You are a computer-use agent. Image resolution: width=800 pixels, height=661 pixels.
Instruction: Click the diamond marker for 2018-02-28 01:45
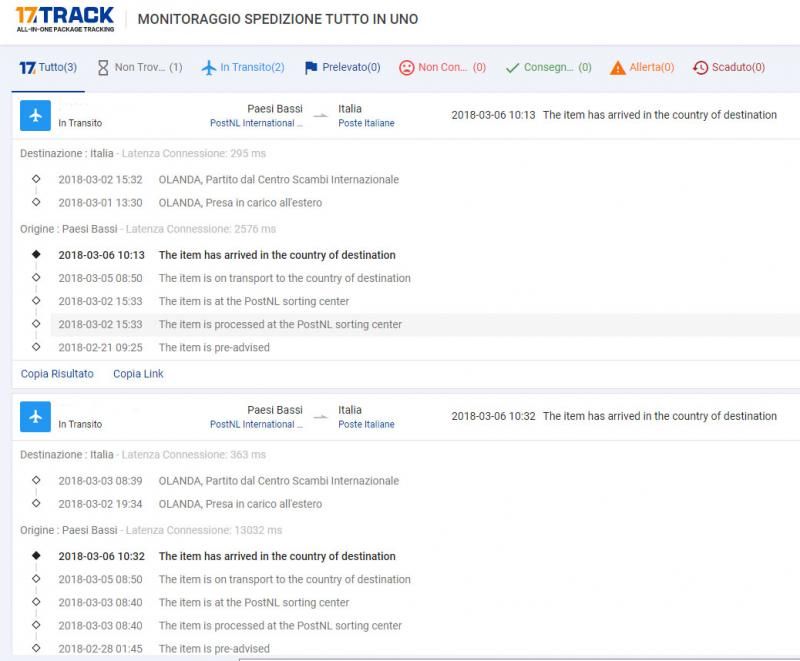click(x=36, y=648)
